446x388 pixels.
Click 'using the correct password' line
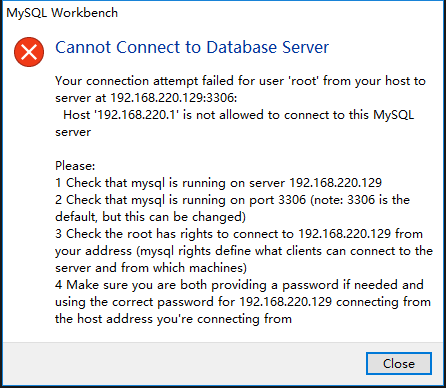point(243,302)
